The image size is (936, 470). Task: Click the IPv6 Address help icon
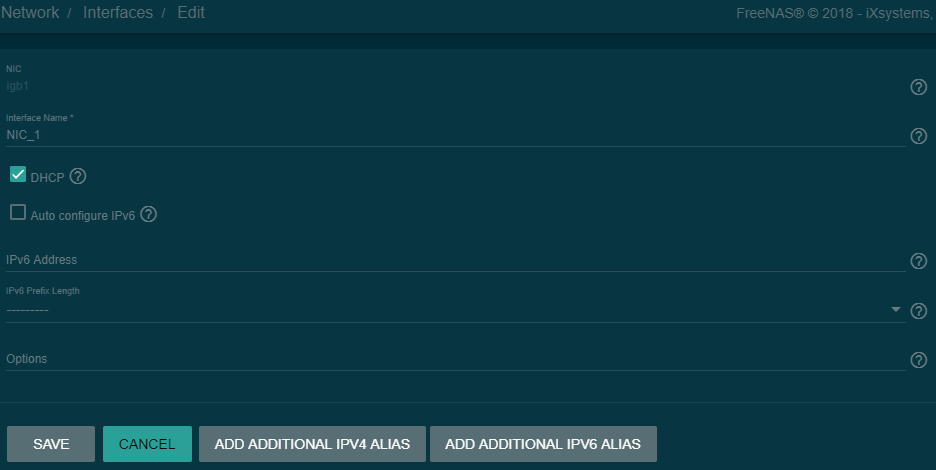click(918, 261)
